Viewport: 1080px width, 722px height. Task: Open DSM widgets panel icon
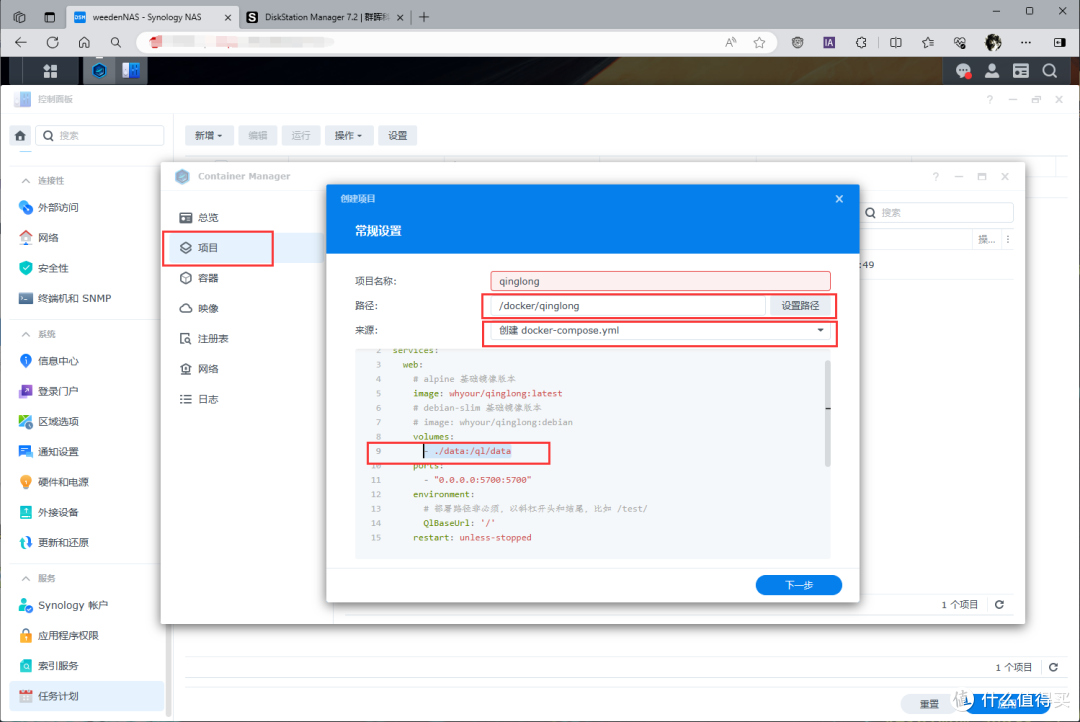(x=1021, y=70)
